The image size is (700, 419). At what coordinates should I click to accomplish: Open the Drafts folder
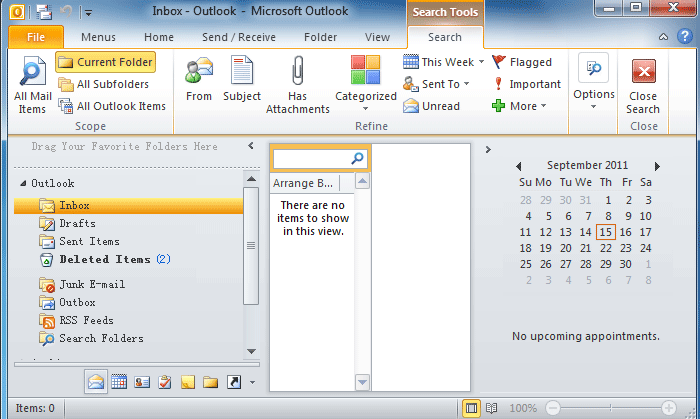point(67,223)
